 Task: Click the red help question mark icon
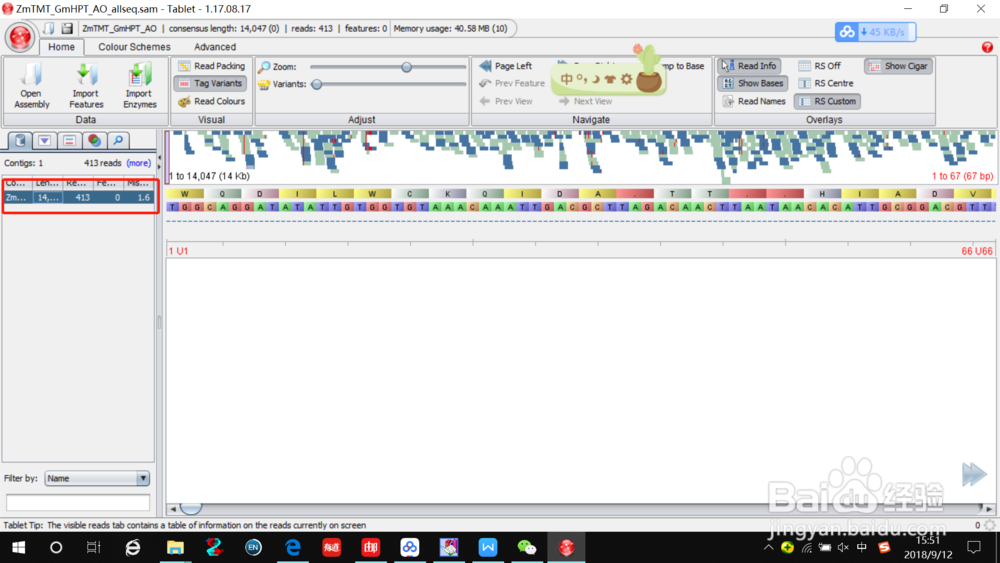click(987, 47)
